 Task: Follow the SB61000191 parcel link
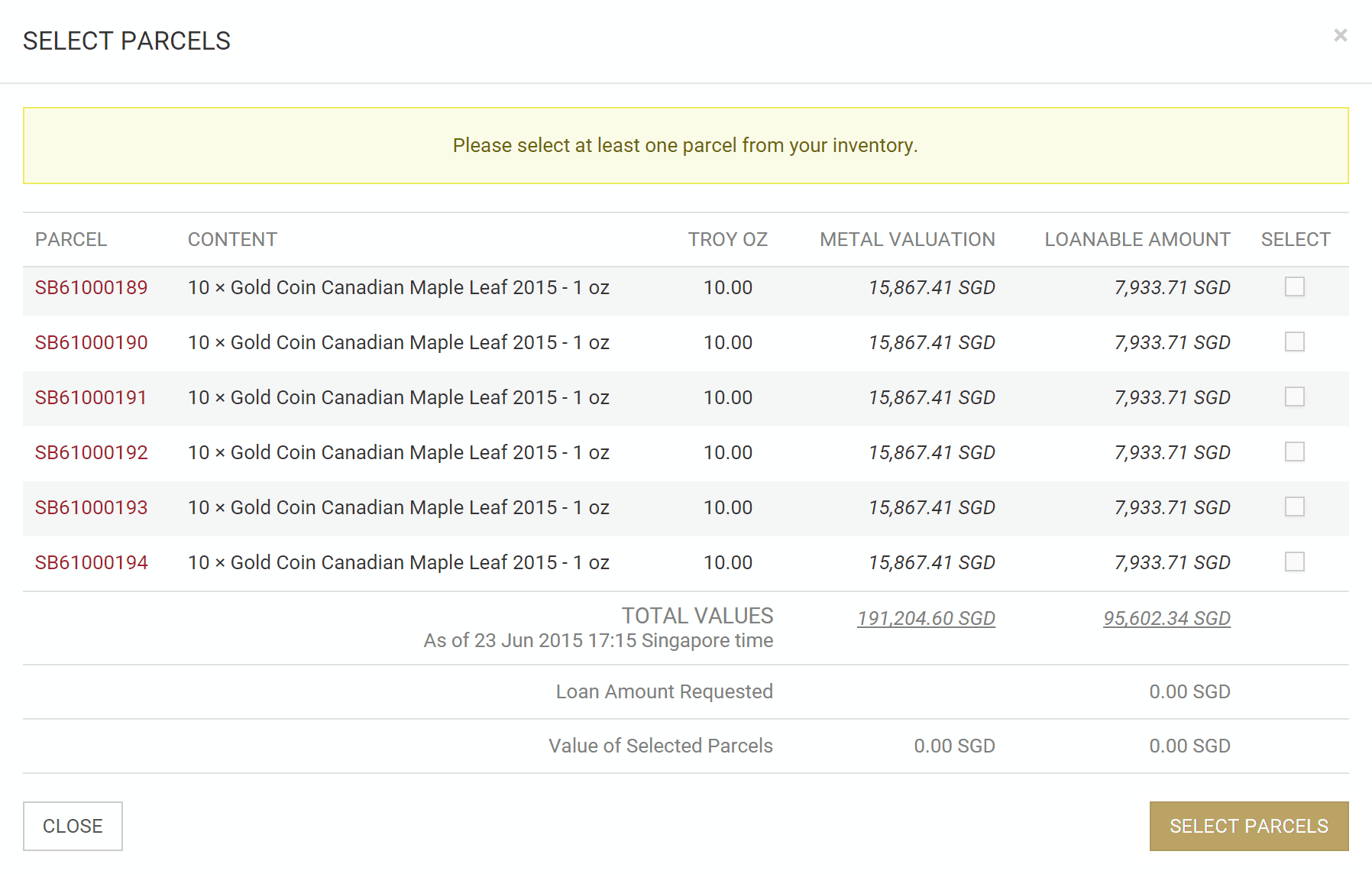pos(91,397)
